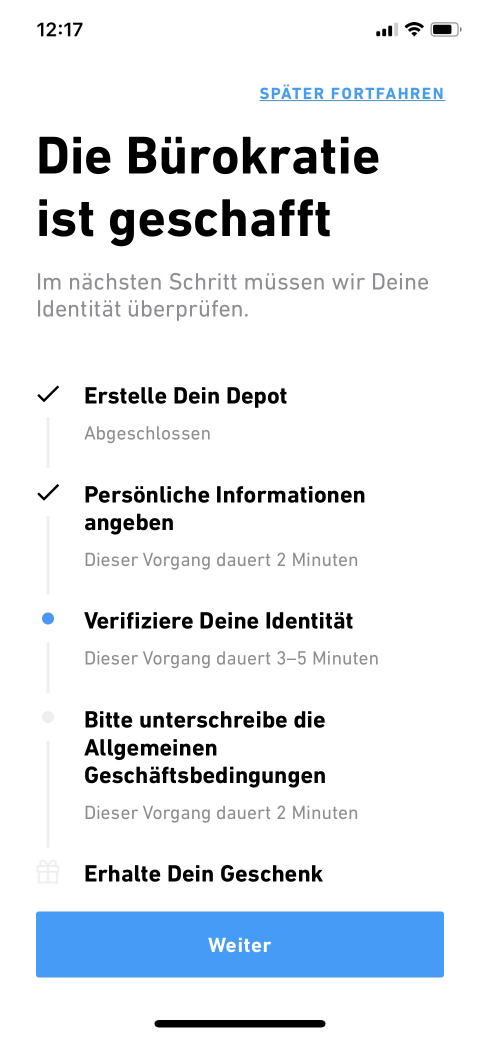Select the Erstelle Dein Depot step title
Screen dimensions: 480x1040
[x=186, y=396]
